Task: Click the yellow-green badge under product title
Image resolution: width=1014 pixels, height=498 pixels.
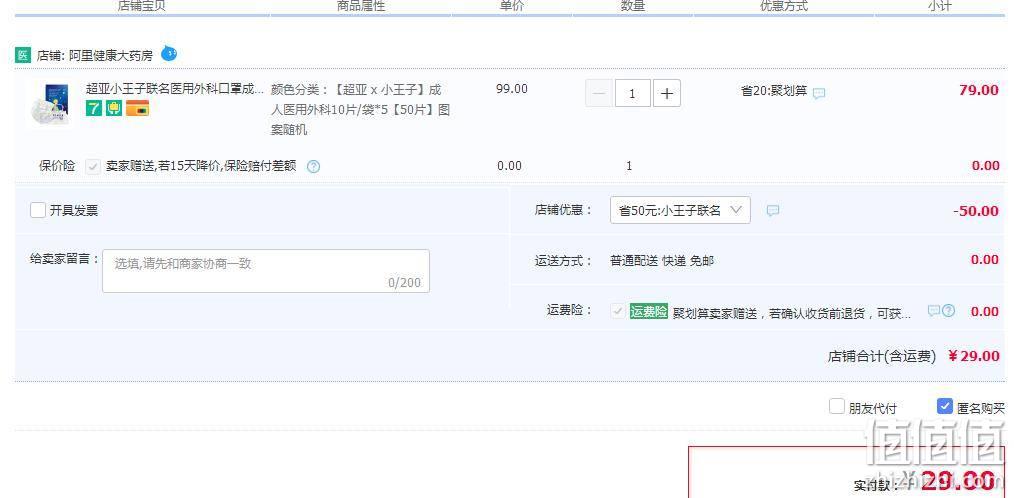Action: click(114, 108)
